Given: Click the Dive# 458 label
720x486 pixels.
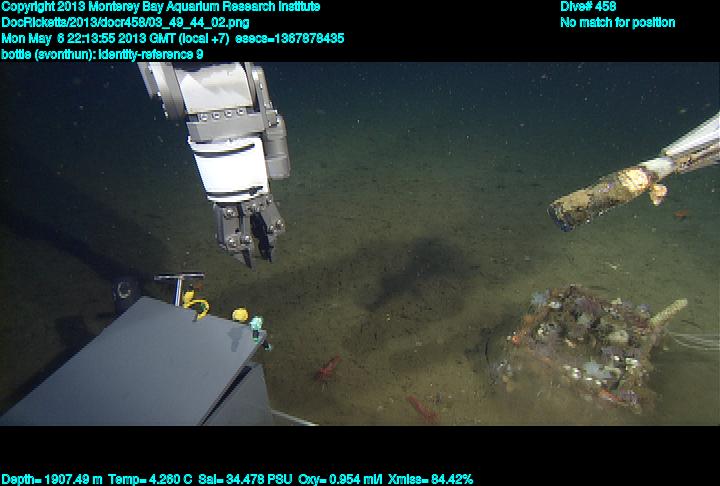Looking at the screenshot, I should (588, 7).
